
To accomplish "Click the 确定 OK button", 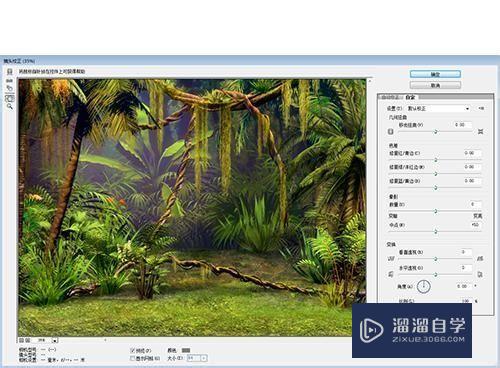I will tap(435, 74).
